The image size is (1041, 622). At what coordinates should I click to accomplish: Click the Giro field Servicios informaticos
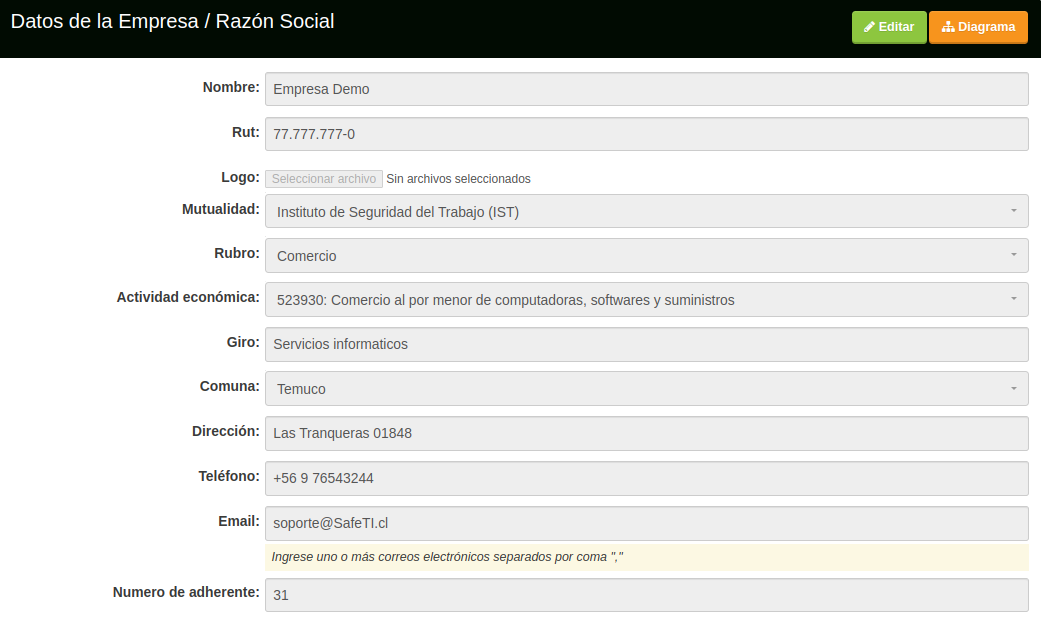pyautogui.click(x=647, y=344)
